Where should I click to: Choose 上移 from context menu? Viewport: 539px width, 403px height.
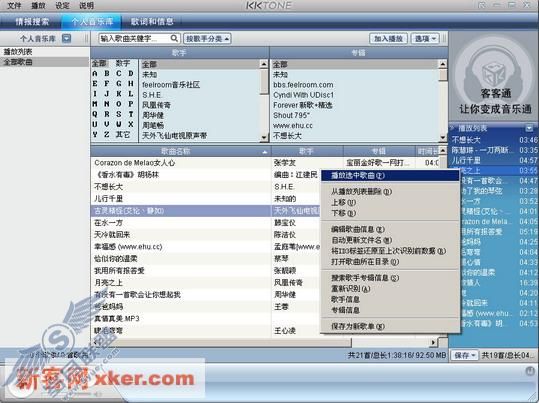tap(390, 202)
